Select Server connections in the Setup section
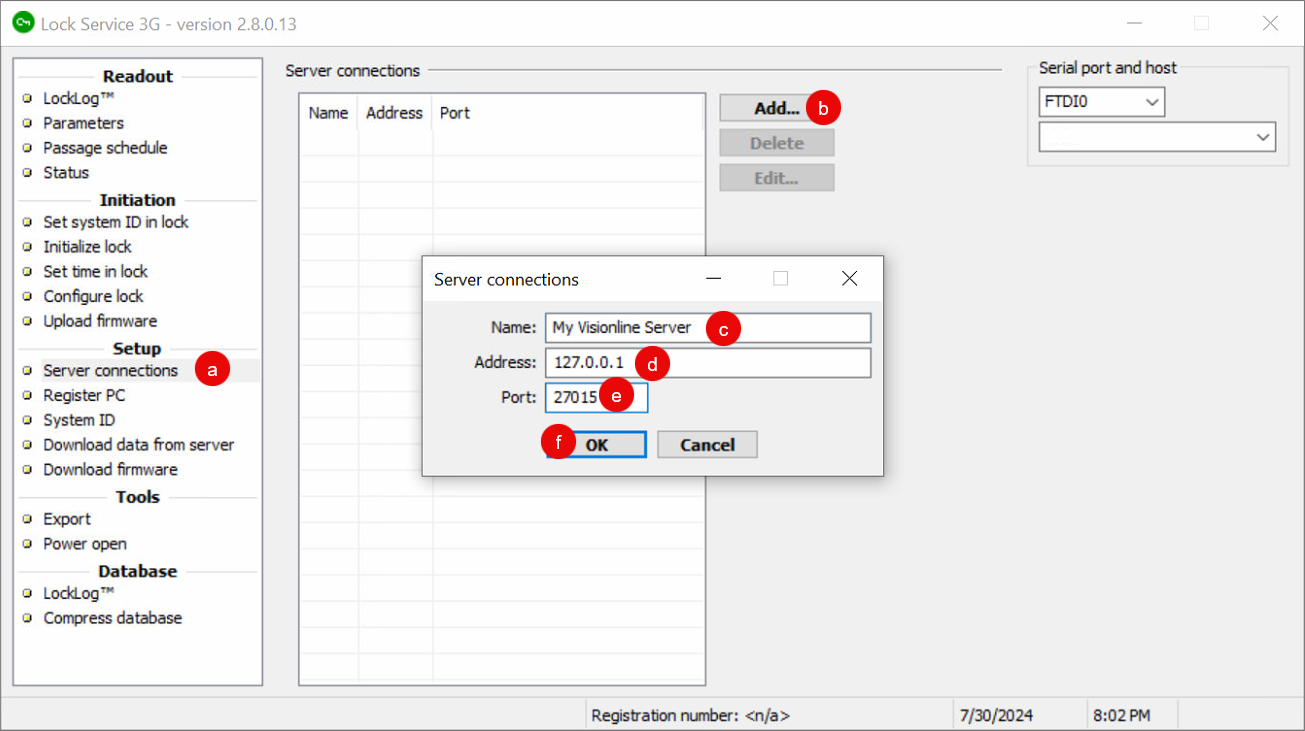 click(x=109, y=370)
